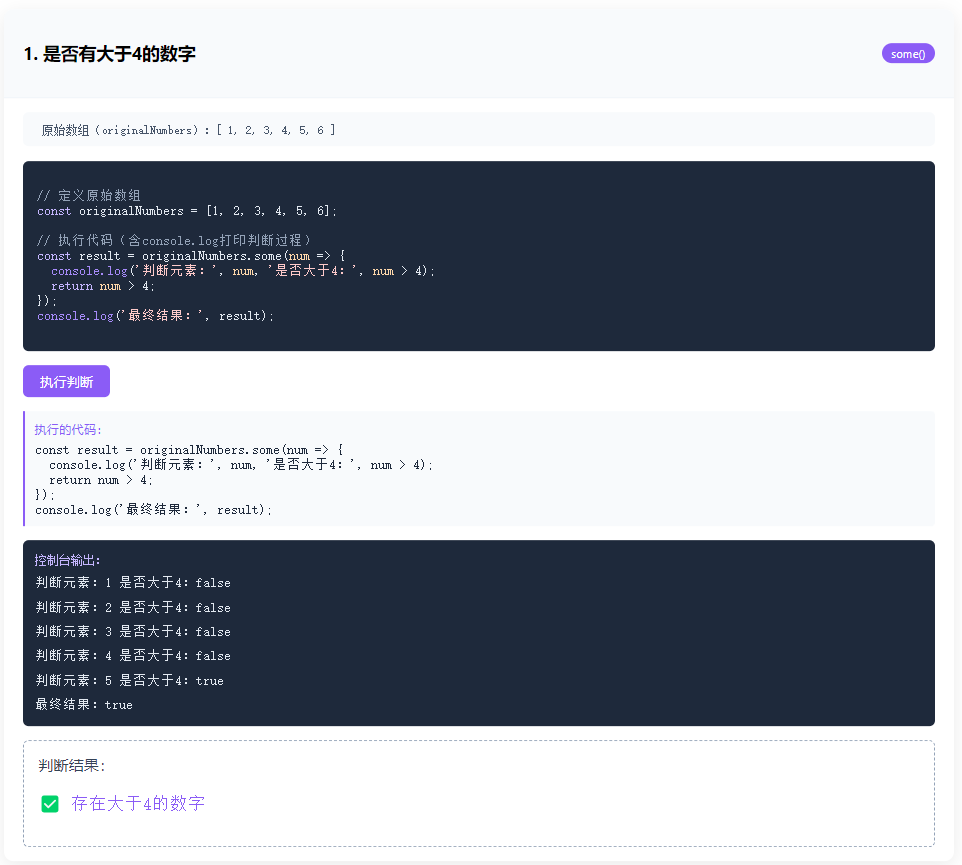Click the 执行的代码: label
Viewport: 962px width, 865px height.
tap(68, 429)
